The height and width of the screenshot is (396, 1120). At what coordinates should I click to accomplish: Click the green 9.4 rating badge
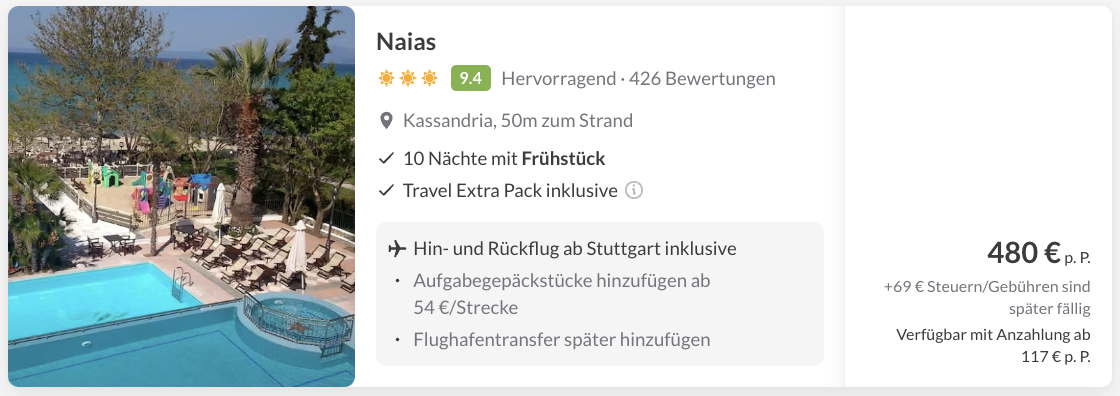(x=471, y=78)
